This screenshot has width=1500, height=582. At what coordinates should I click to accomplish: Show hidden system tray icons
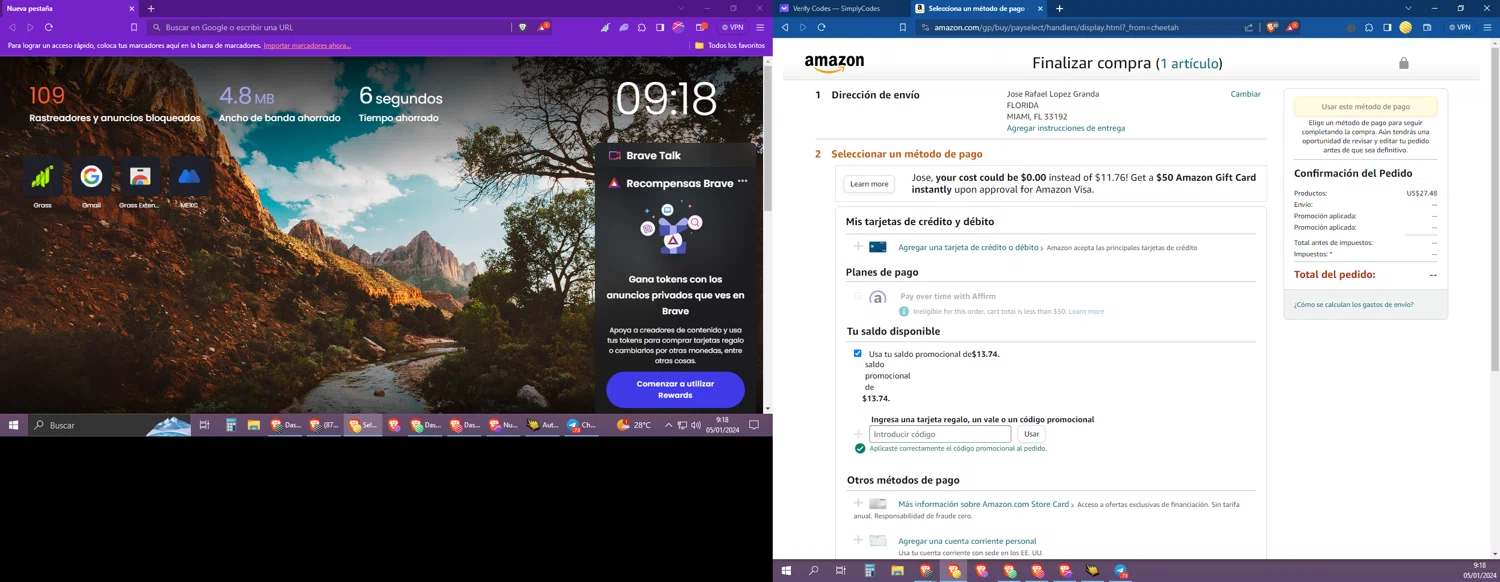pyautogui.click(x=668, y=425)
